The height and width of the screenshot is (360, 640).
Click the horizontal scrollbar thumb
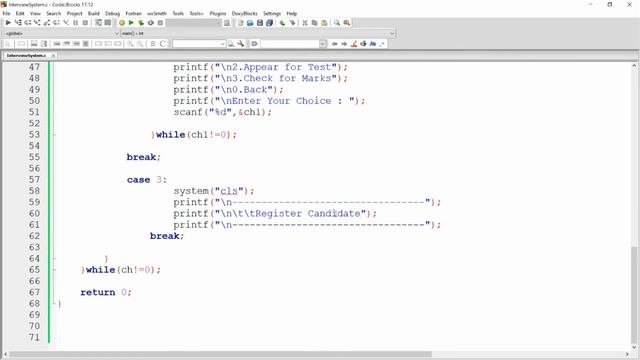coord(220,354)
